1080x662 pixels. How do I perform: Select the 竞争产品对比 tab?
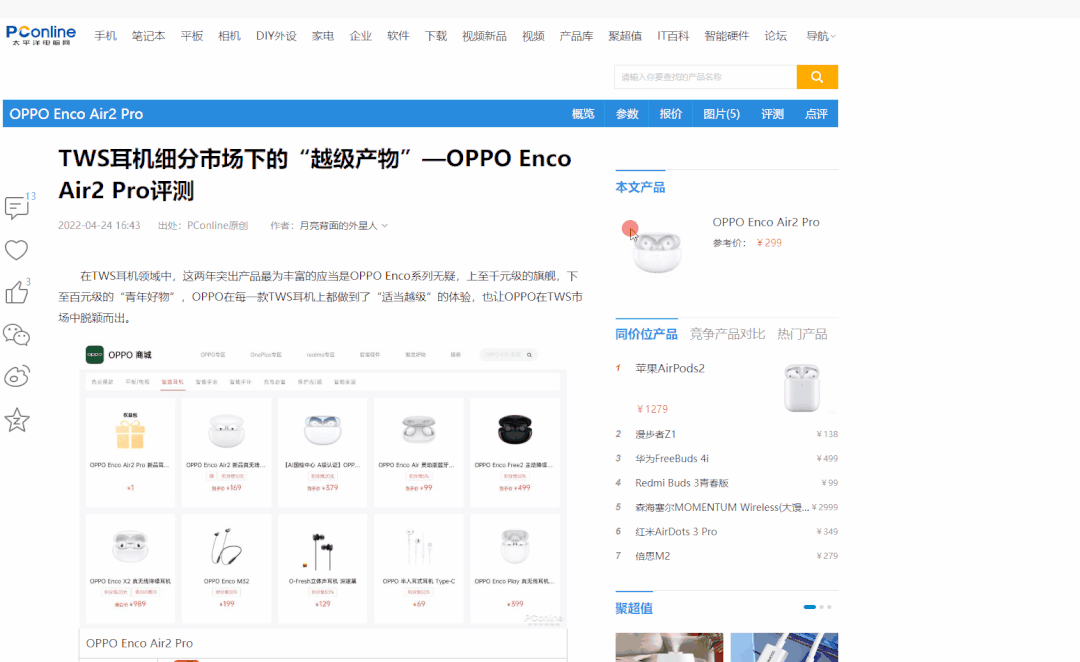tap(727, 334)
